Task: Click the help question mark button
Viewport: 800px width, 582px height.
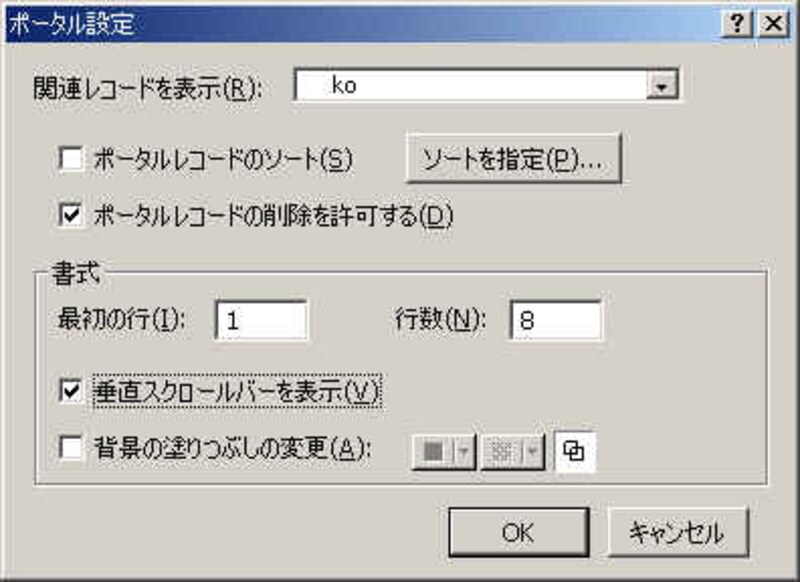Action: click(736, 23)
